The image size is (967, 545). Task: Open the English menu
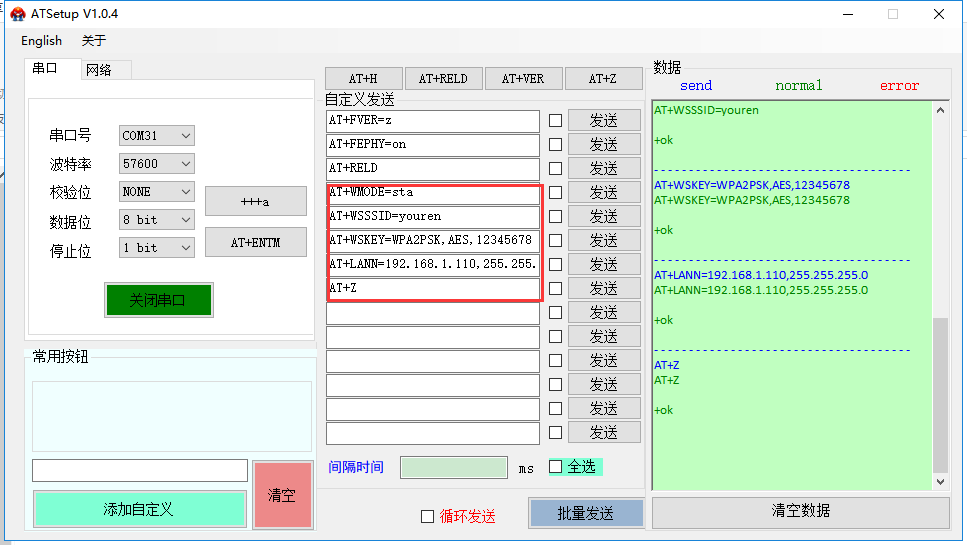[x=41, y=41]
